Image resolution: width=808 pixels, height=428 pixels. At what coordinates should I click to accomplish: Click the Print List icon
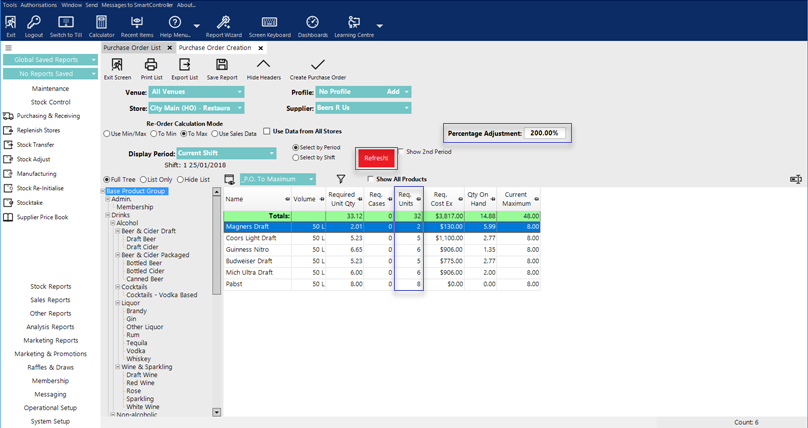click(x=151, y=66)
